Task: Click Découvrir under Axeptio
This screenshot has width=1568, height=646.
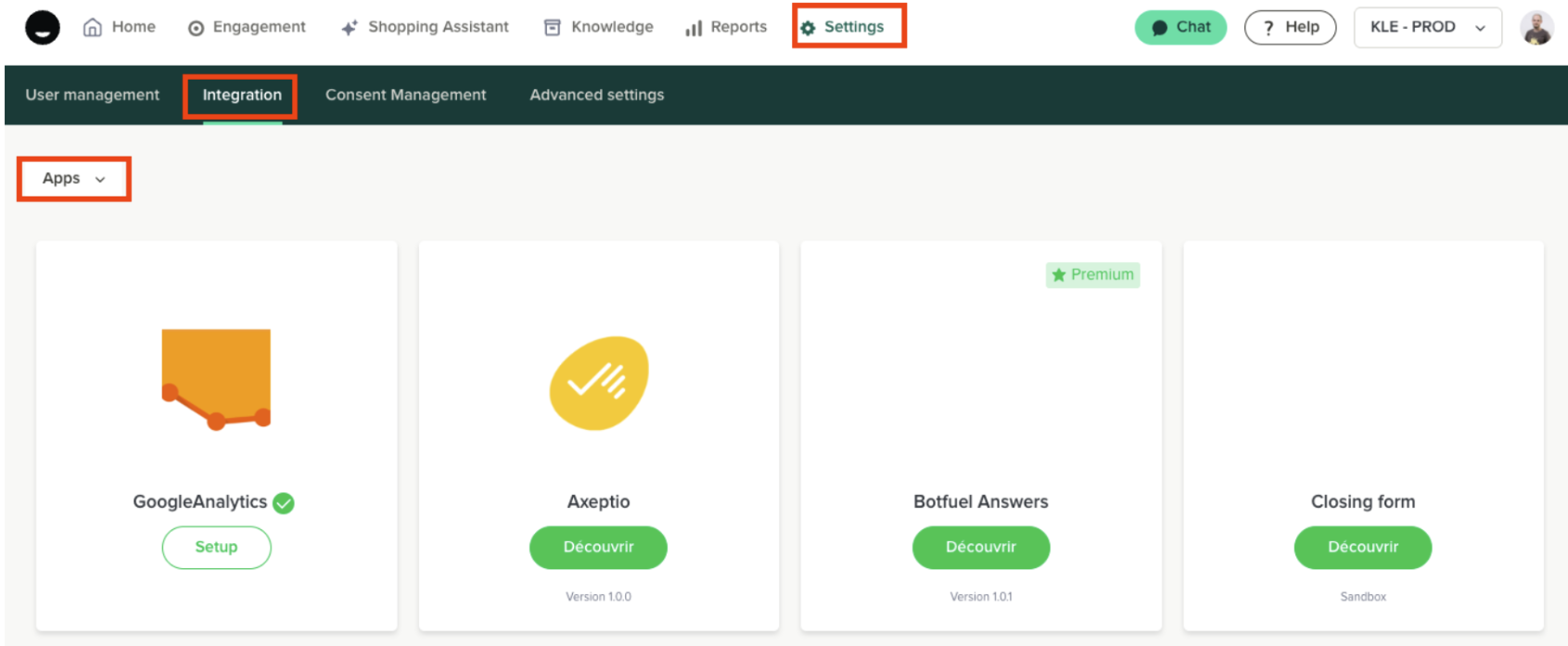Action: [598, 547]
